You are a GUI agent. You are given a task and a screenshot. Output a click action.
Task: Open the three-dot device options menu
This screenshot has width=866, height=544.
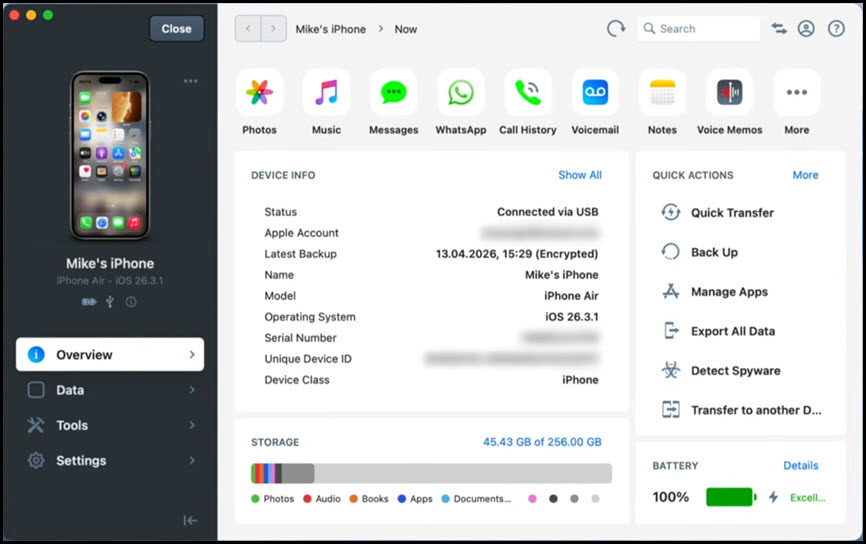click(x=191, y=81)
